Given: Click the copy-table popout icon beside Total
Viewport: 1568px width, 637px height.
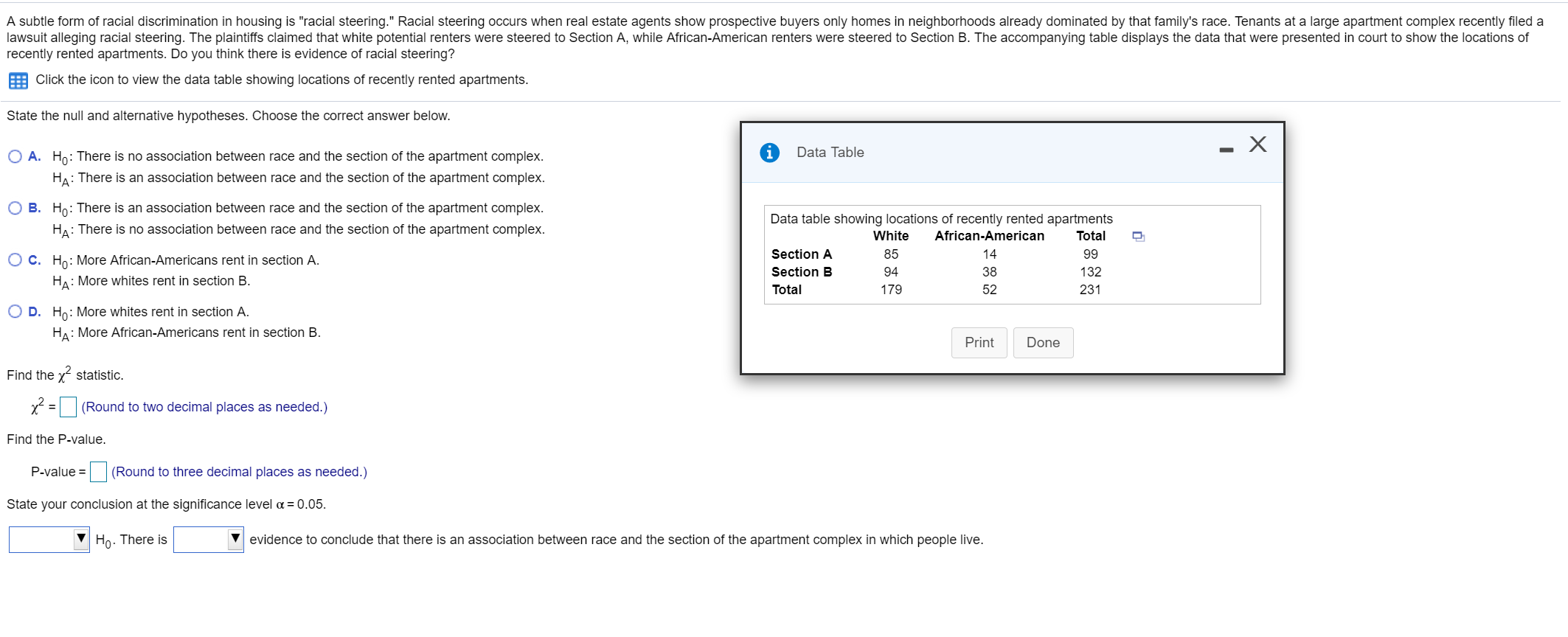Looking at the screenshot, I should [1139, 237].
